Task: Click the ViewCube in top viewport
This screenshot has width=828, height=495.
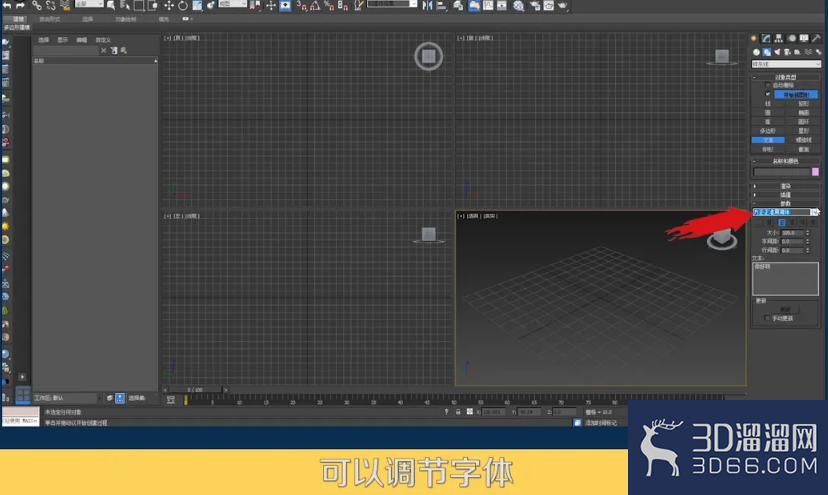Action: pyautogui.click(x=428, y=56)
